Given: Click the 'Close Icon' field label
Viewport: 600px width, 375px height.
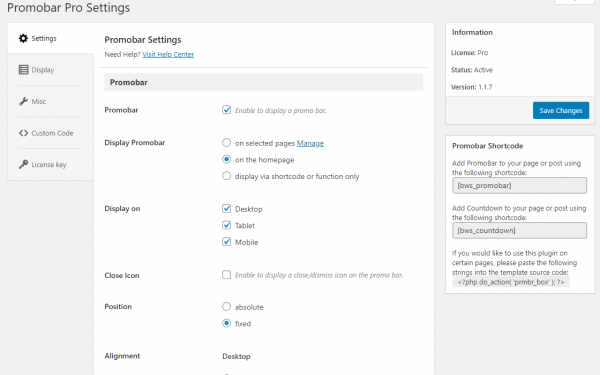Looking at the screenshot, I should (122, 276).
